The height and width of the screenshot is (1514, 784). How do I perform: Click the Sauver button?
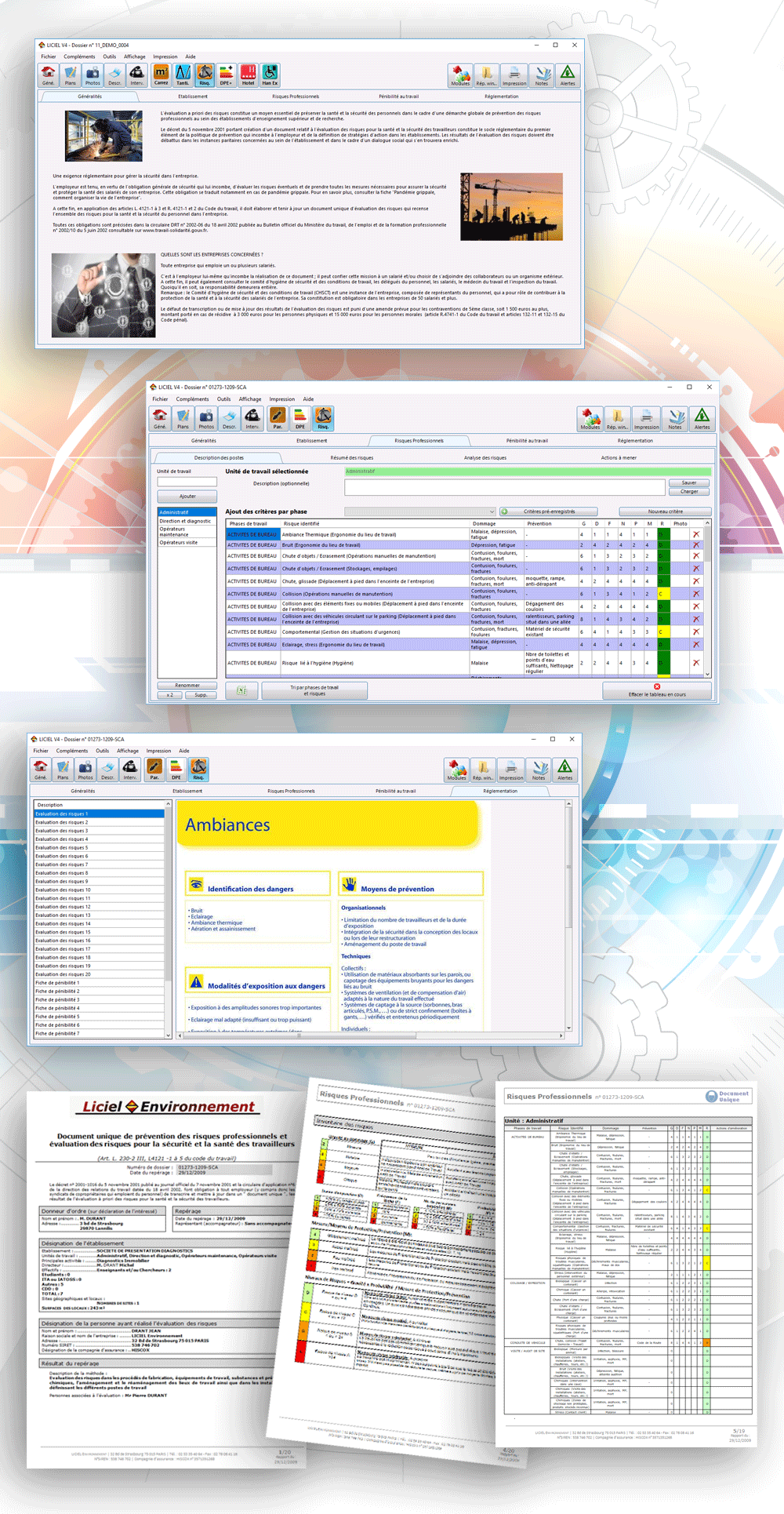(689, 482)
